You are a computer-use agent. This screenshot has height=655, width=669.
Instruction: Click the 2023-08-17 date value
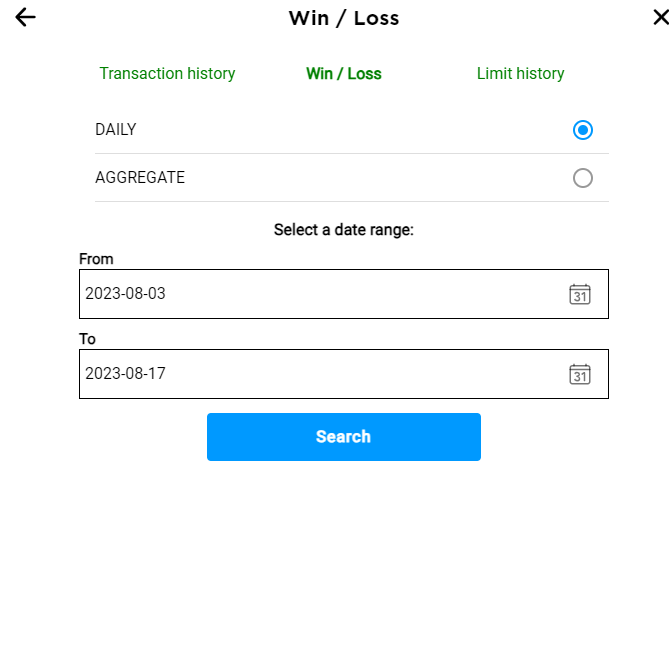(x=125, y=373)
